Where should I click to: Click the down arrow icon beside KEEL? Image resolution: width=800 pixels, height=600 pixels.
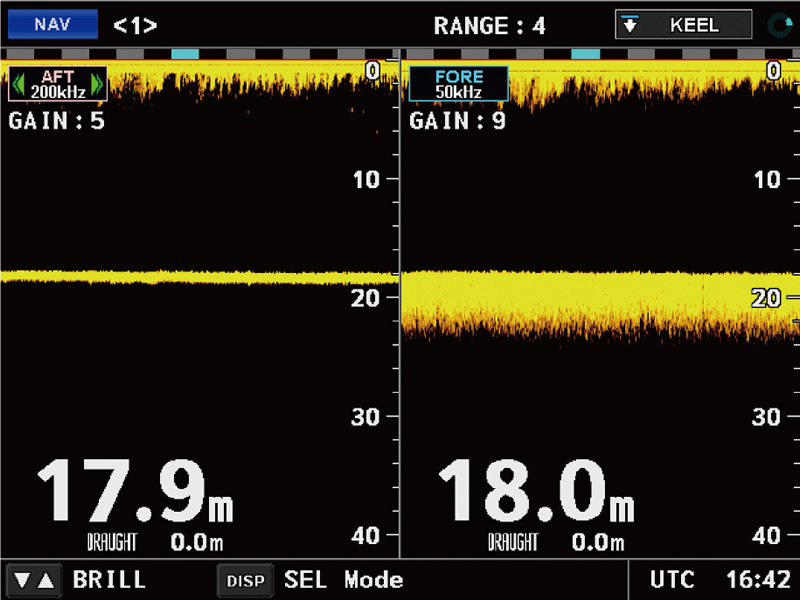click(x=630, y=24)
